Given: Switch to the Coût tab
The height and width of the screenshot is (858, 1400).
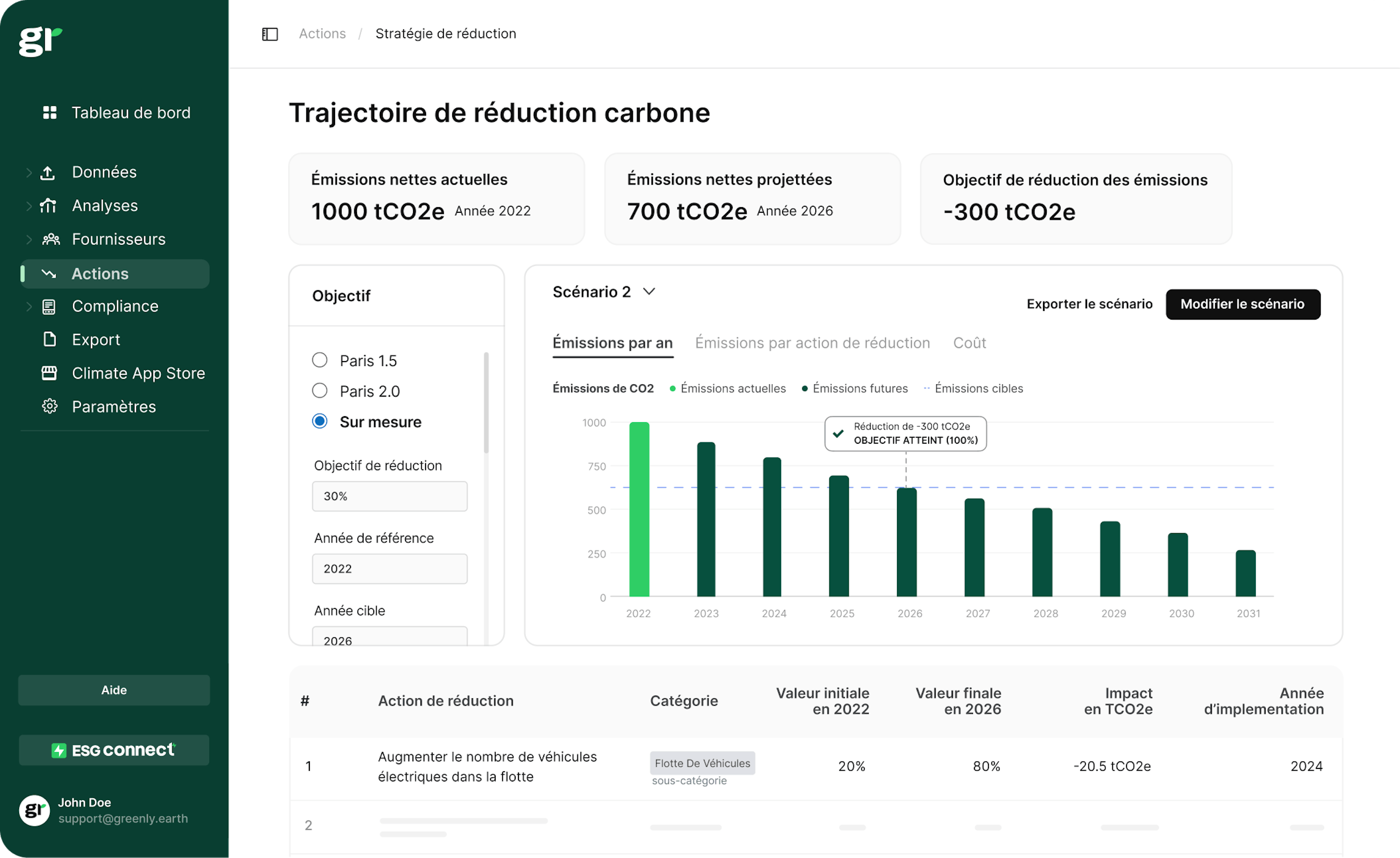Looking at the screenshot, I should [x=968, y=343].
